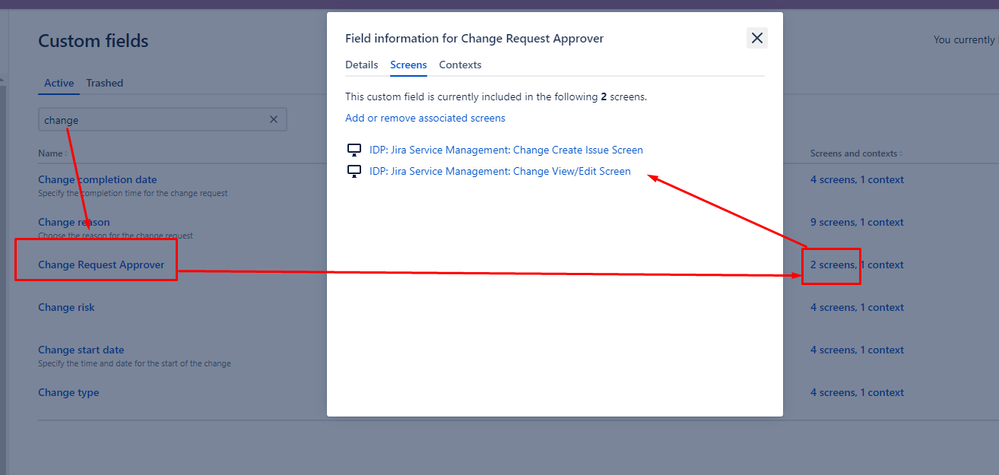Click 'Specify the completion time' description text
This screenshot has height=475, width=999.
[133, 193]
